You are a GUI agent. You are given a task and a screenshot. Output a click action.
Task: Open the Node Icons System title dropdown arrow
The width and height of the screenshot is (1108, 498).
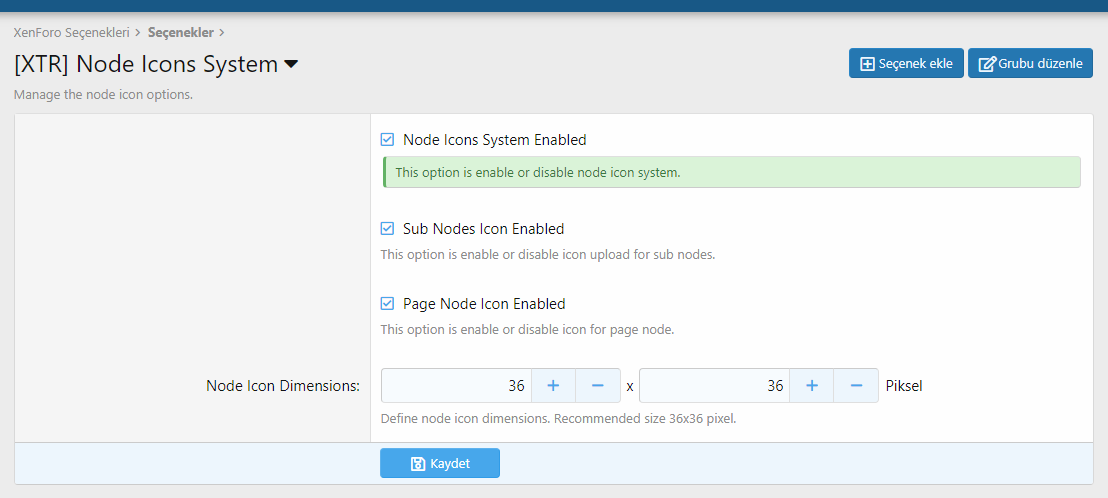(x=291, y=65)
